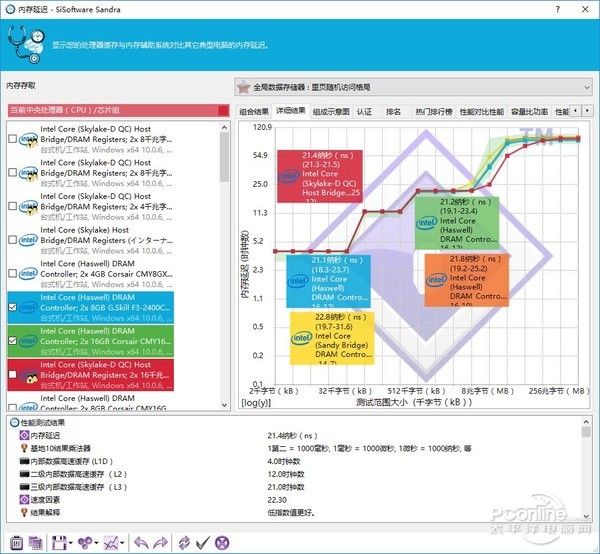Check the red Skylake-D QC 2x 16千兆 entry
Viewport: 600px width, 554px height.
[12, 375]
